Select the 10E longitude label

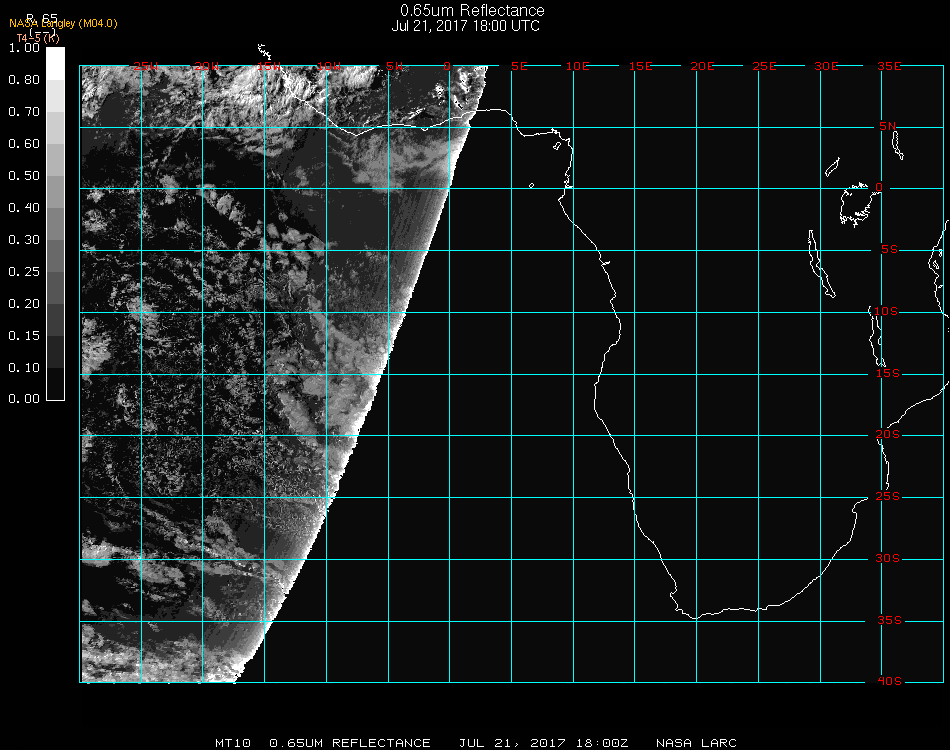click(x=579, y=66)
